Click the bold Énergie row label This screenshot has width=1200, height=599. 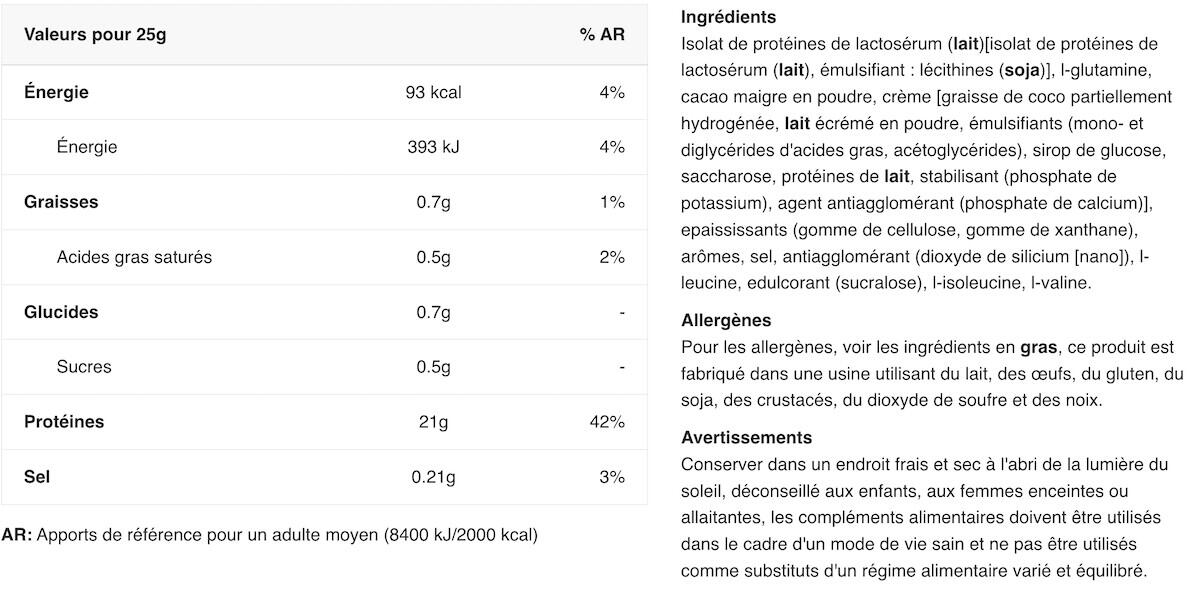point(56,92)
